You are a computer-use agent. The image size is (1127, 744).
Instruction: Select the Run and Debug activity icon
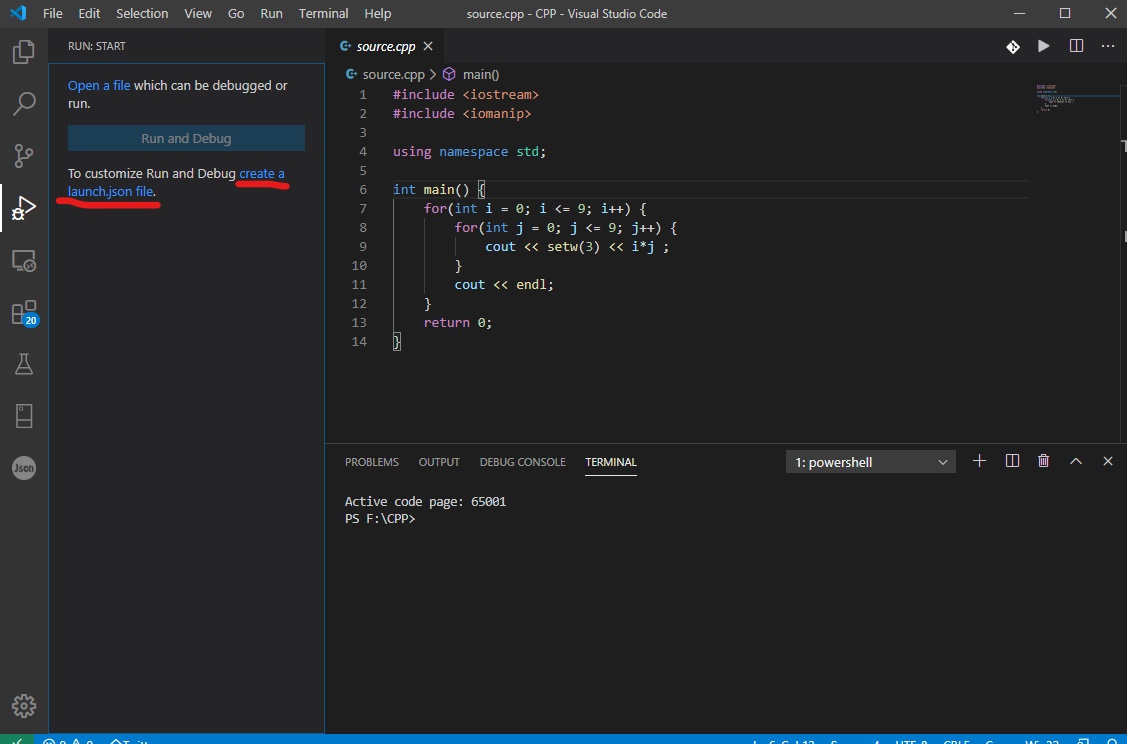(x=24, y=208)
